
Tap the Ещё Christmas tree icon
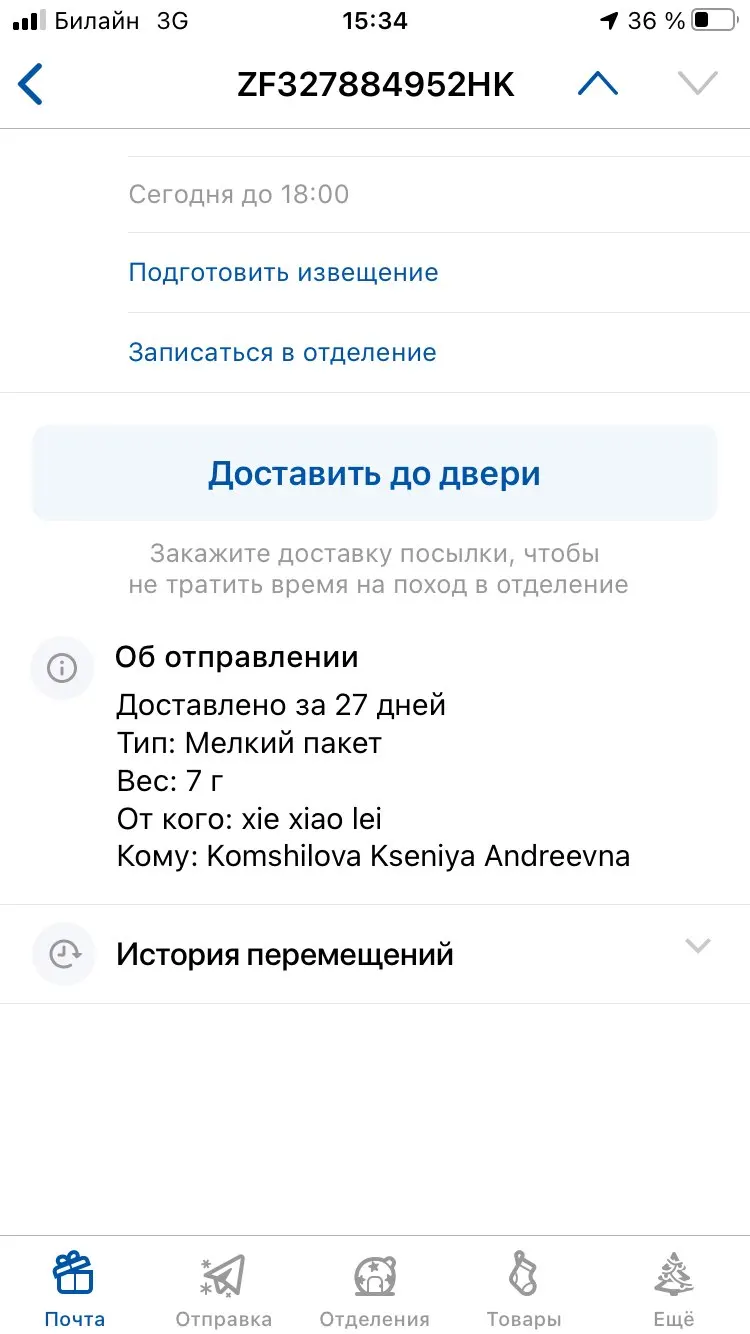674,1274
